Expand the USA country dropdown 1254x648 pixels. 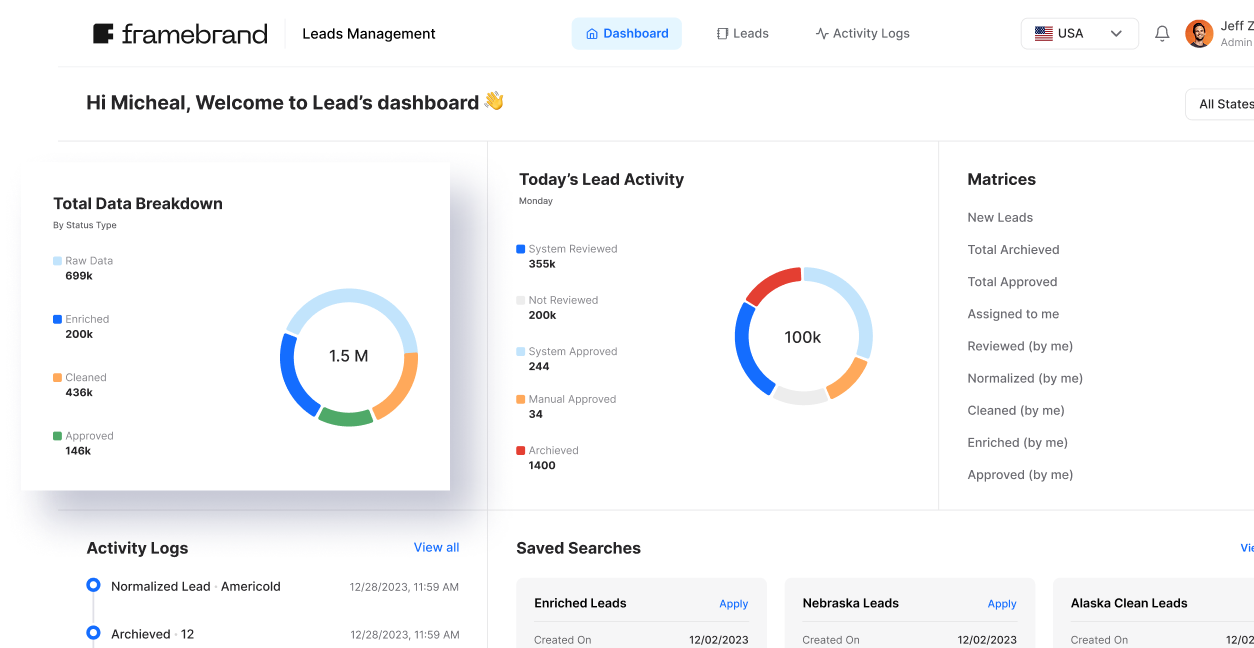point(1116,34)
